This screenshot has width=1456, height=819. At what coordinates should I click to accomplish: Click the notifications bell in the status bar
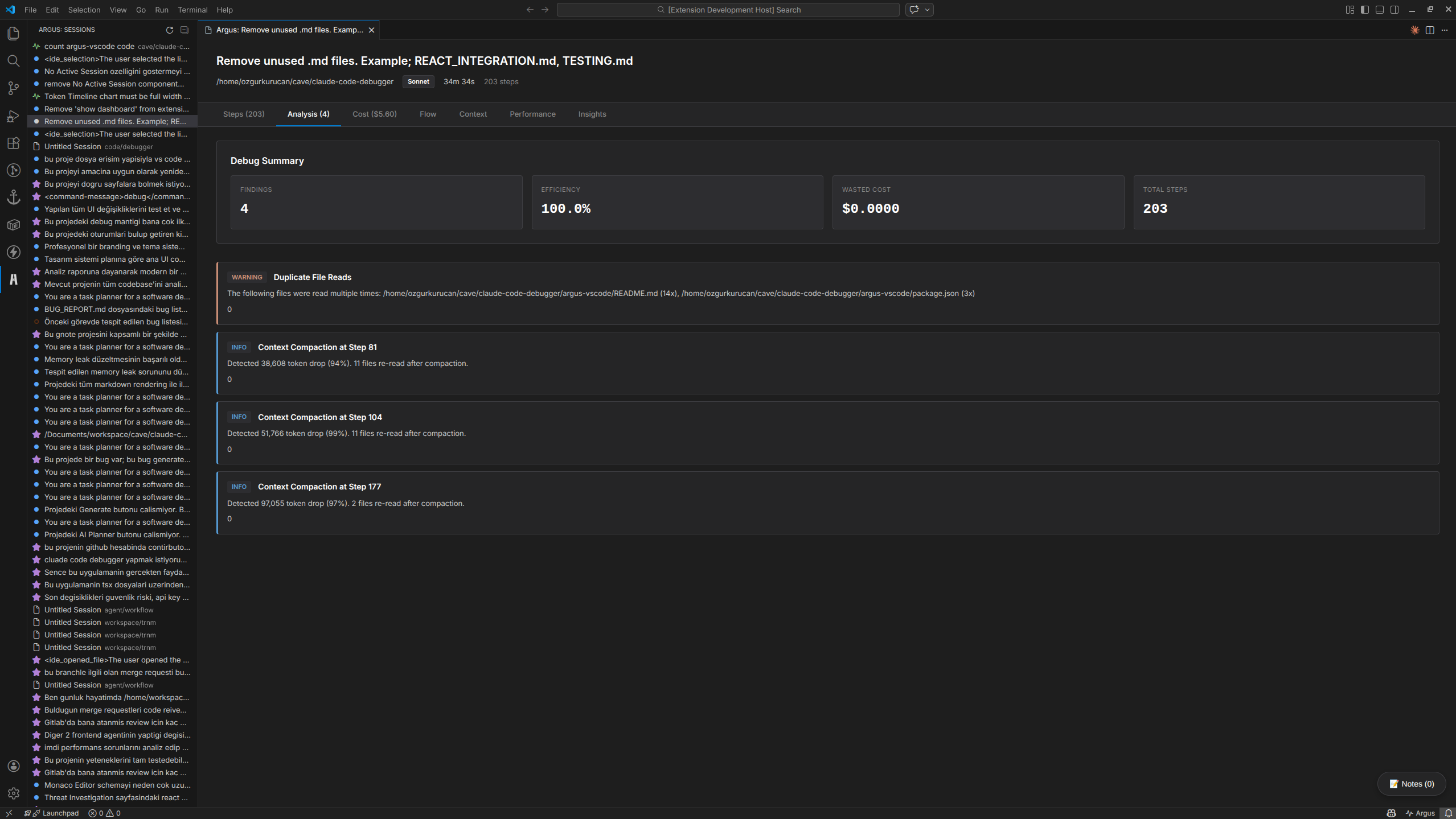tap(1447, 813)
